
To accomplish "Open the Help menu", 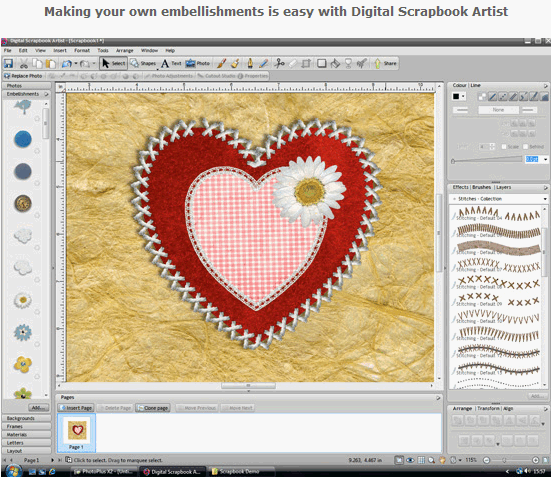I will coord(170,50).
